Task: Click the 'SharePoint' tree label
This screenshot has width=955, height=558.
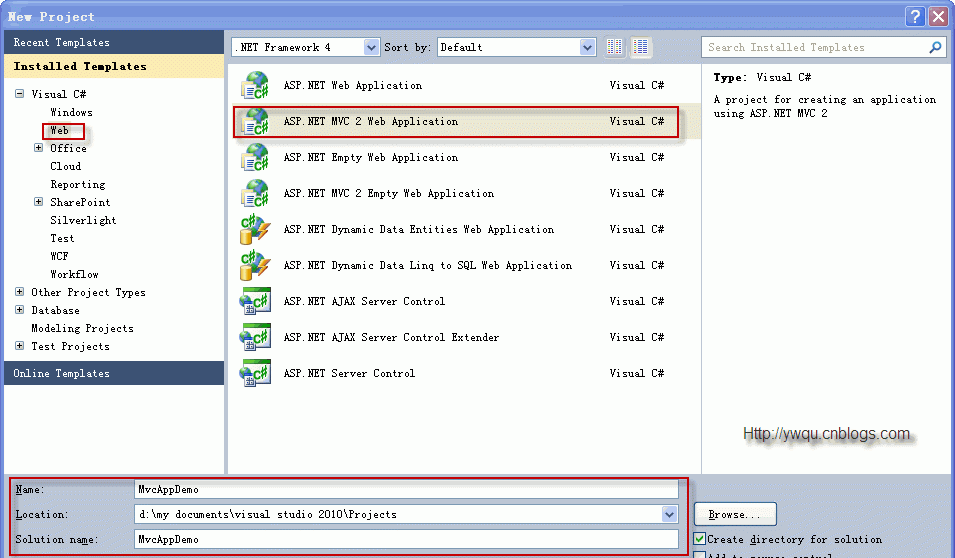Action: pos(80,202)
